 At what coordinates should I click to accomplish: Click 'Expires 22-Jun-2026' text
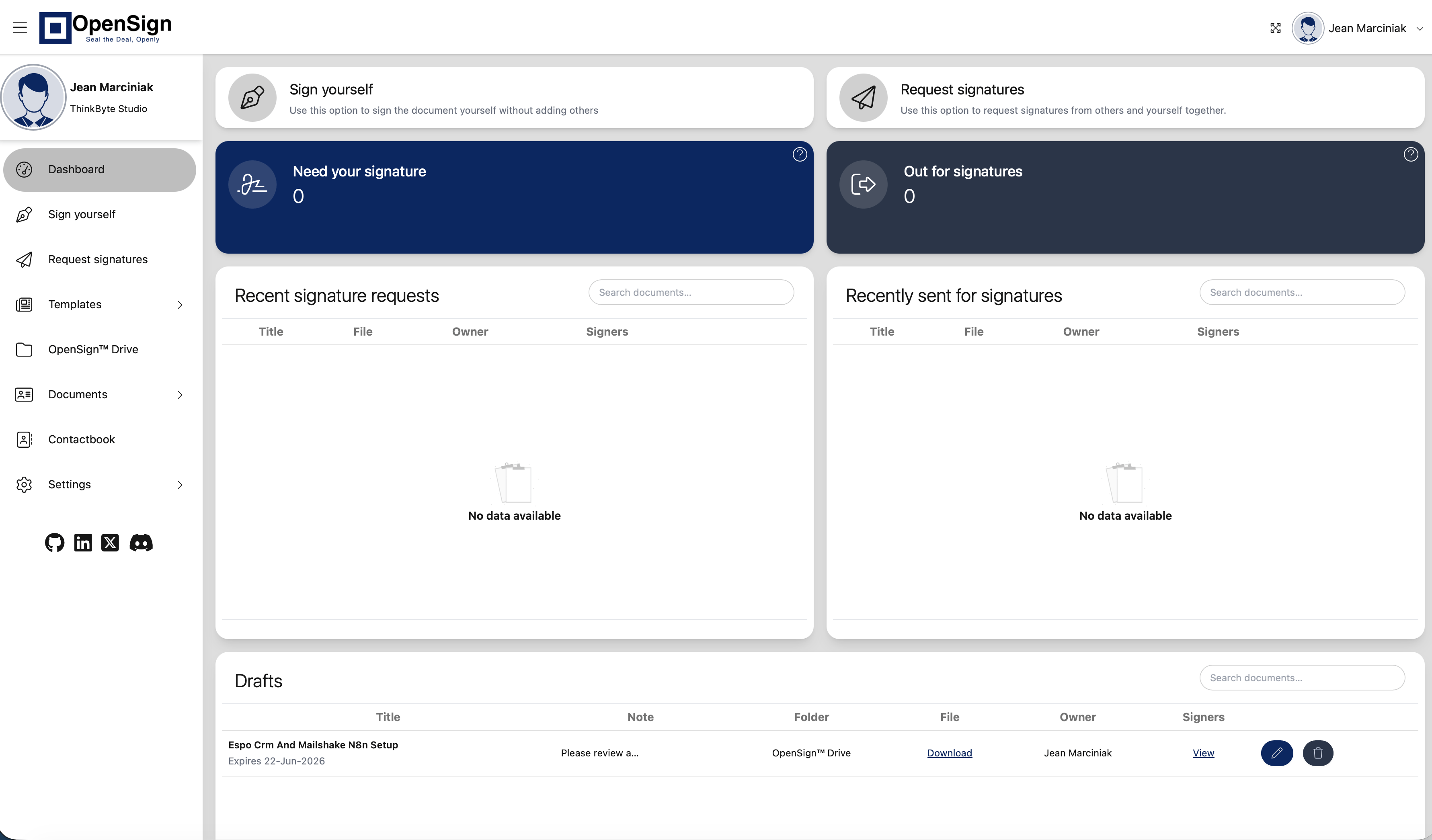277,761
